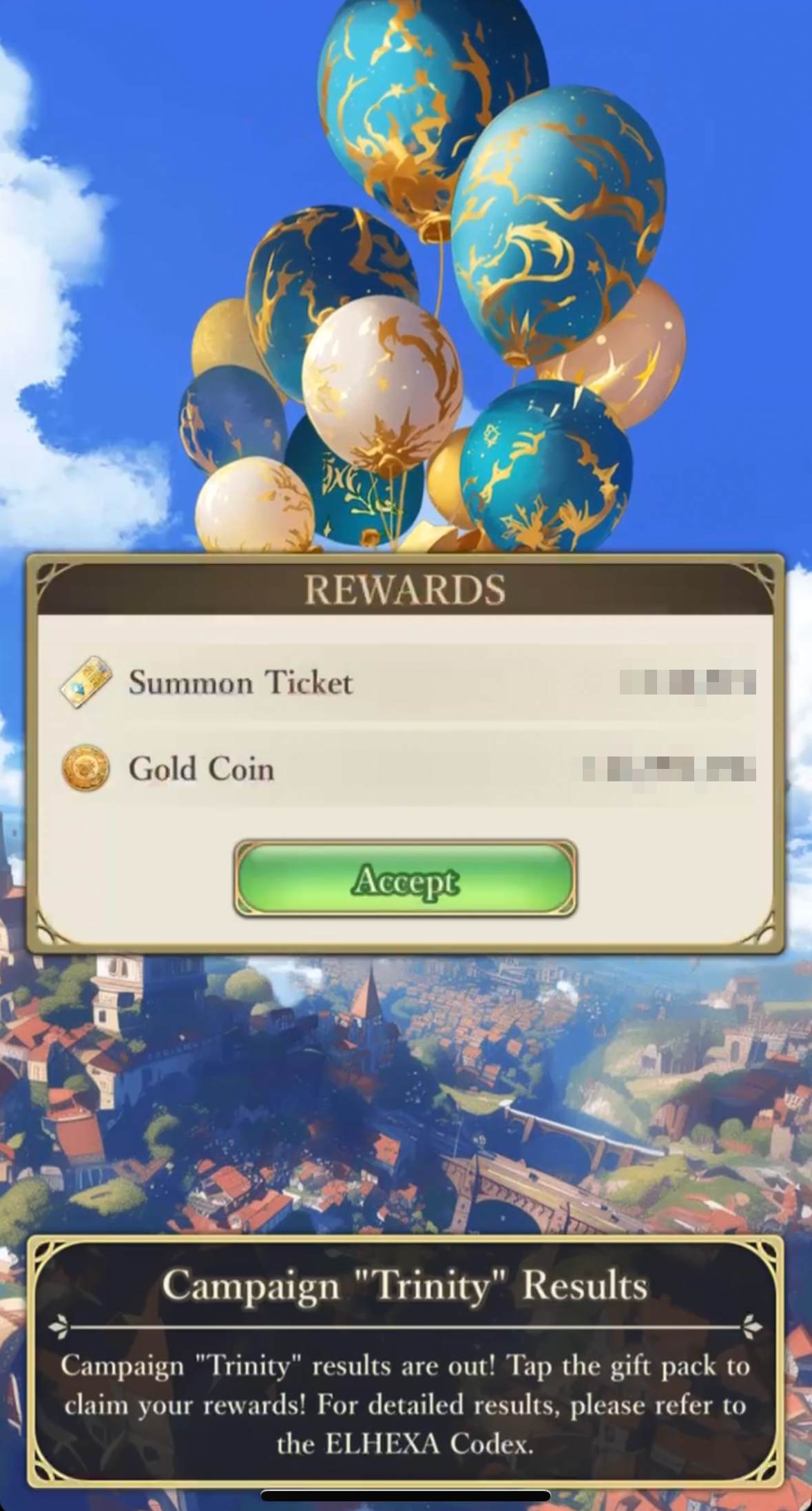Tap the blue balloon with star emblem at lower right
Image resolution: width=812 pixels, height=1511 pixels.
point(545,465)
